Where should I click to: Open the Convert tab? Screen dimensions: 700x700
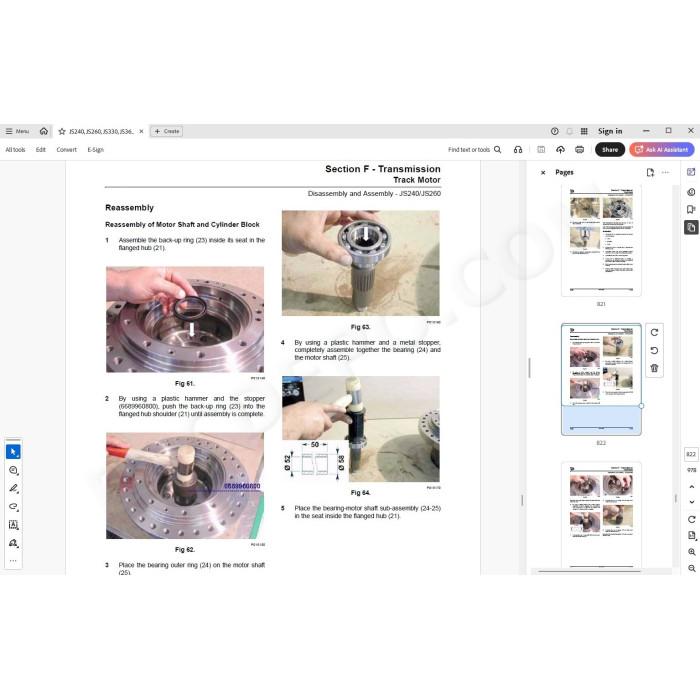click(67, 150)
